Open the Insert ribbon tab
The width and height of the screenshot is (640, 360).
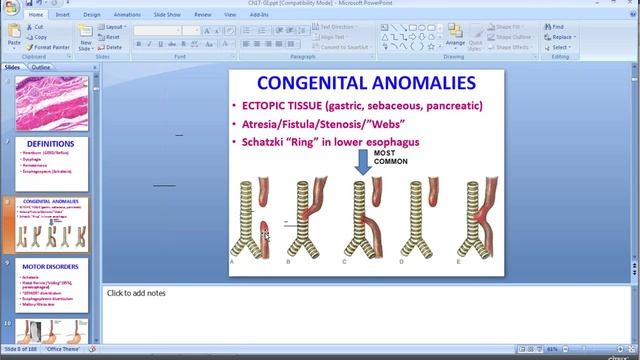point(62,15)
